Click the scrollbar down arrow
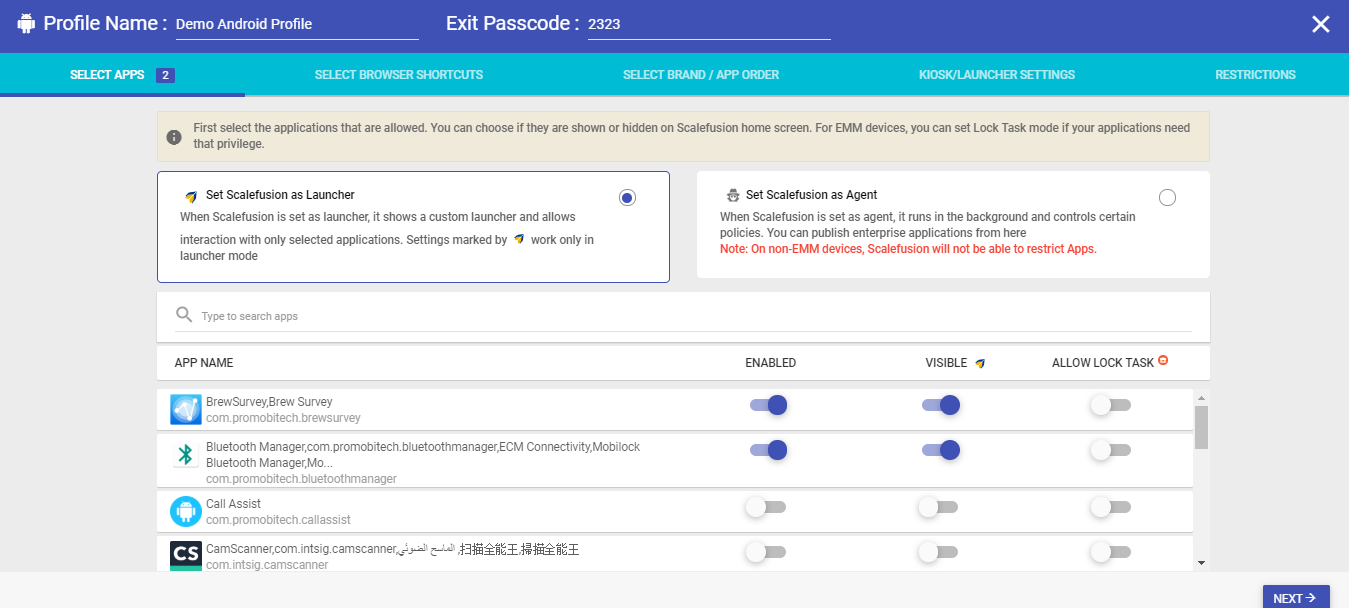The width and height of the screenshot is (1349, 608). (x=1201, y=563)
